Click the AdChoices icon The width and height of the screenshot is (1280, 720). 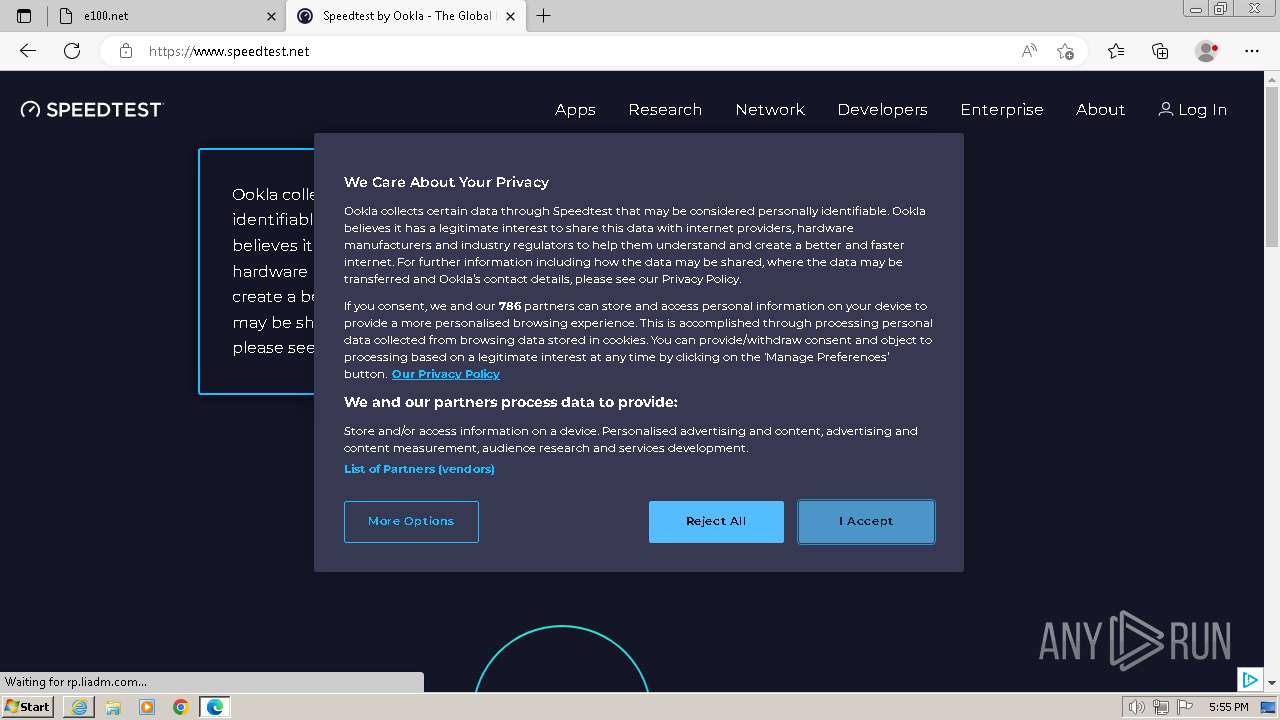pyautogui.click(x=1249, y=680)
